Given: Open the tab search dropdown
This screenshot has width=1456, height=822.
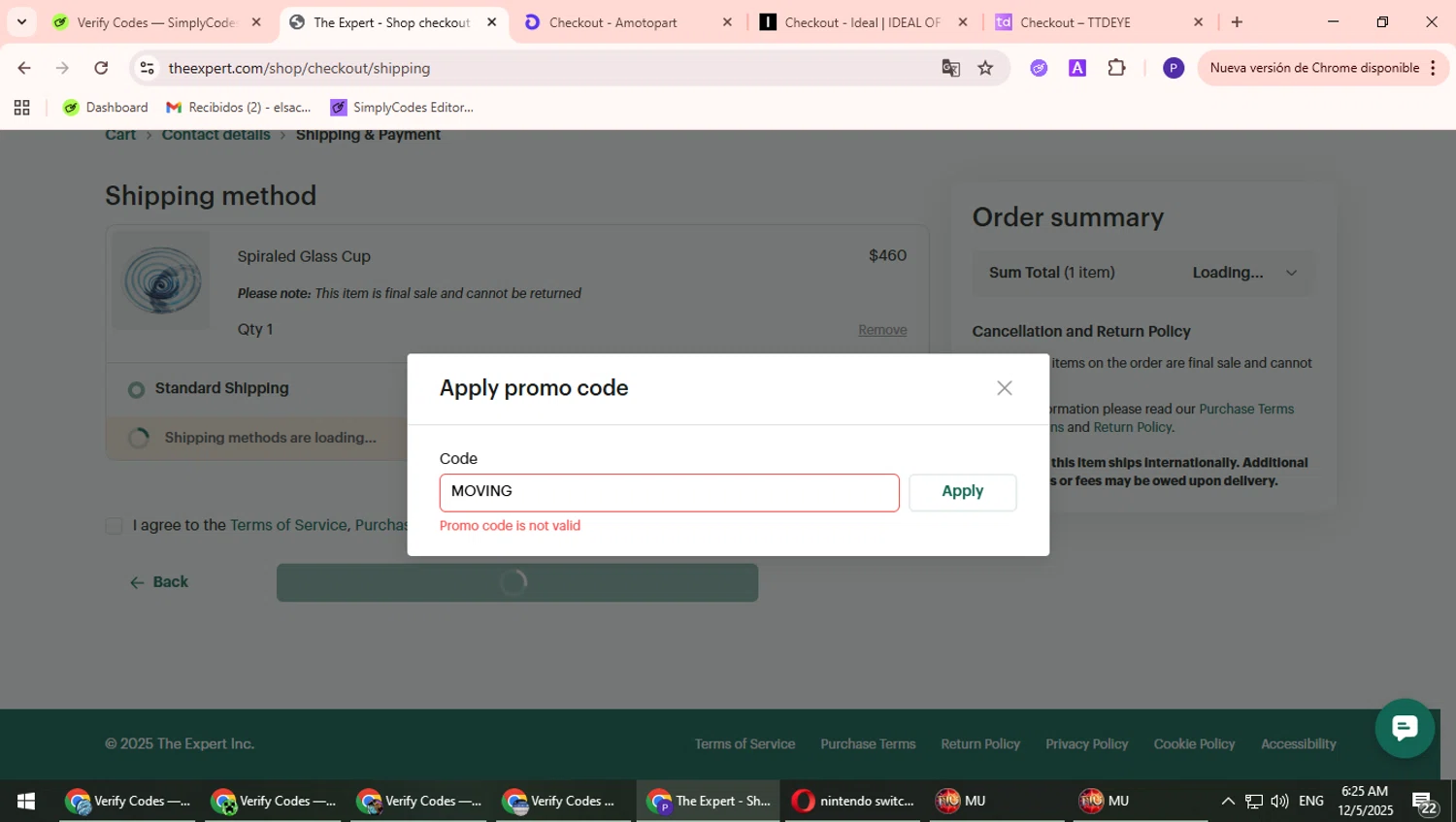Looking at the screenshot, I should [21, 21].
